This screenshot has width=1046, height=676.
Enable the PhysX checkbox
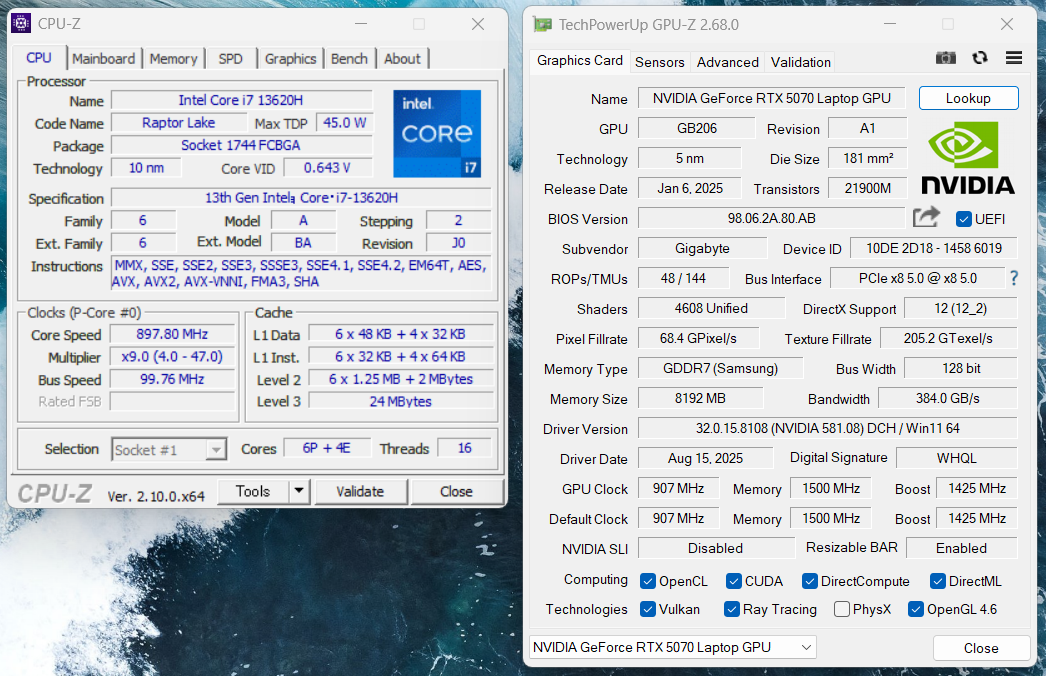pyautogui.click(x=842, y=609)
